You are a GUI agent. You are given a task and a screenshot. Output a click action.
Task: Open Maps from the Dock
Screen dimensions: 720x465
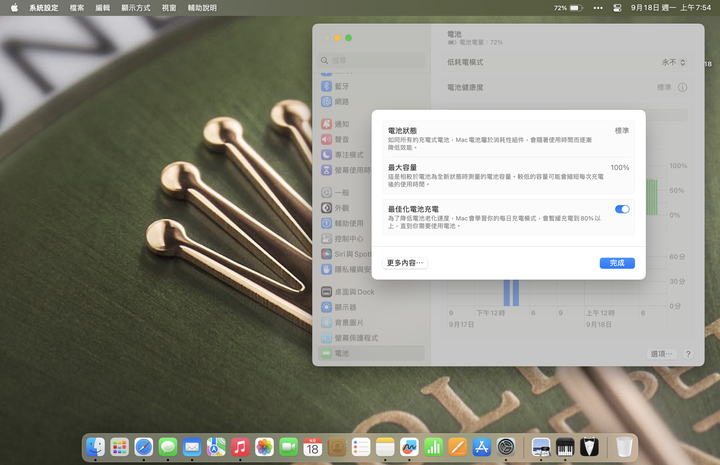tap(216, 447)
